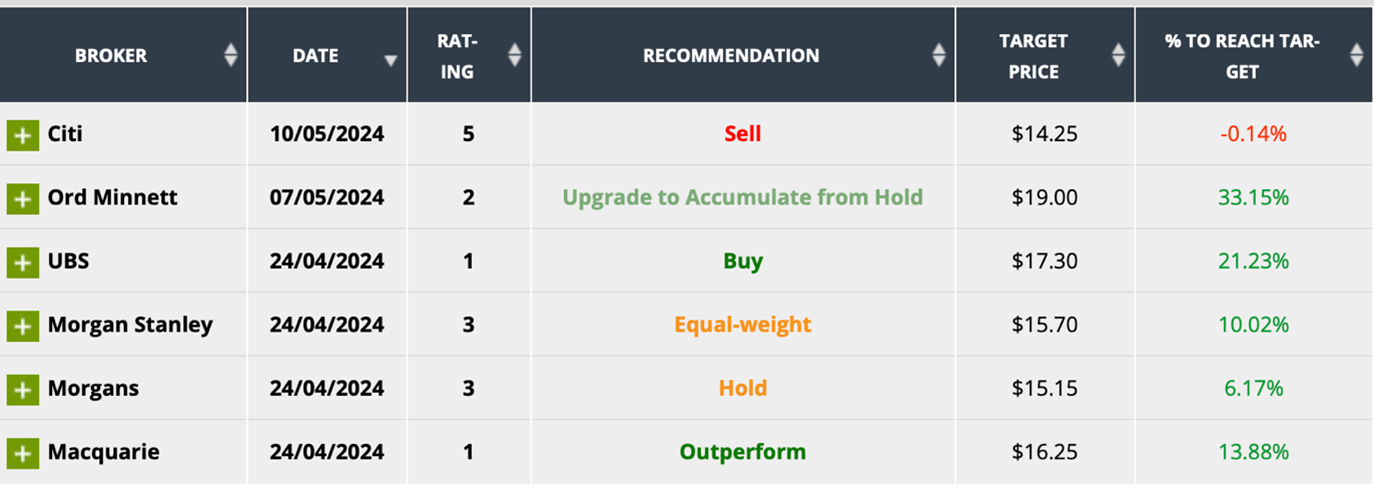Screen dimensions: 1379x488
Task: Sort by Target Price arrows
Action: pos(1118,55)
